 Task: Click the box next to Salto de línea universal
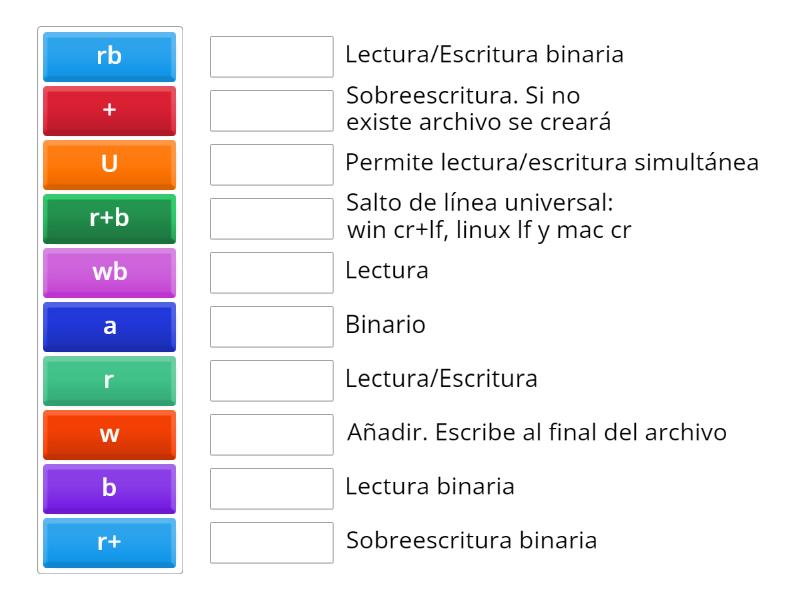point(272,219)
